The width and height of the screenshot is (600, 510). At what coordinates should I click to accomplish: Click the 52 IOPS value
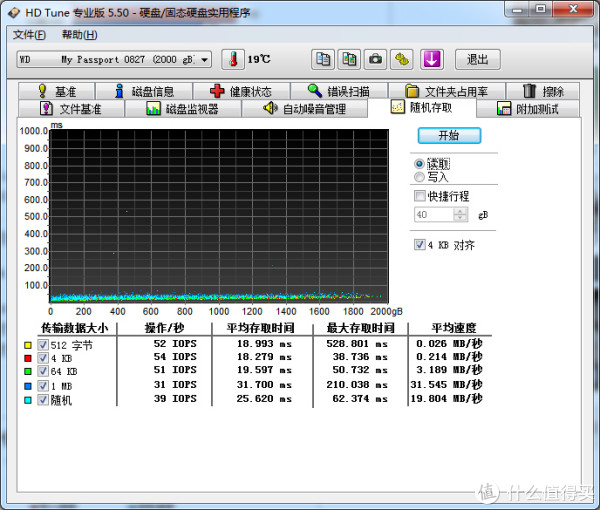pyautogui.click(x=175, y=344)
